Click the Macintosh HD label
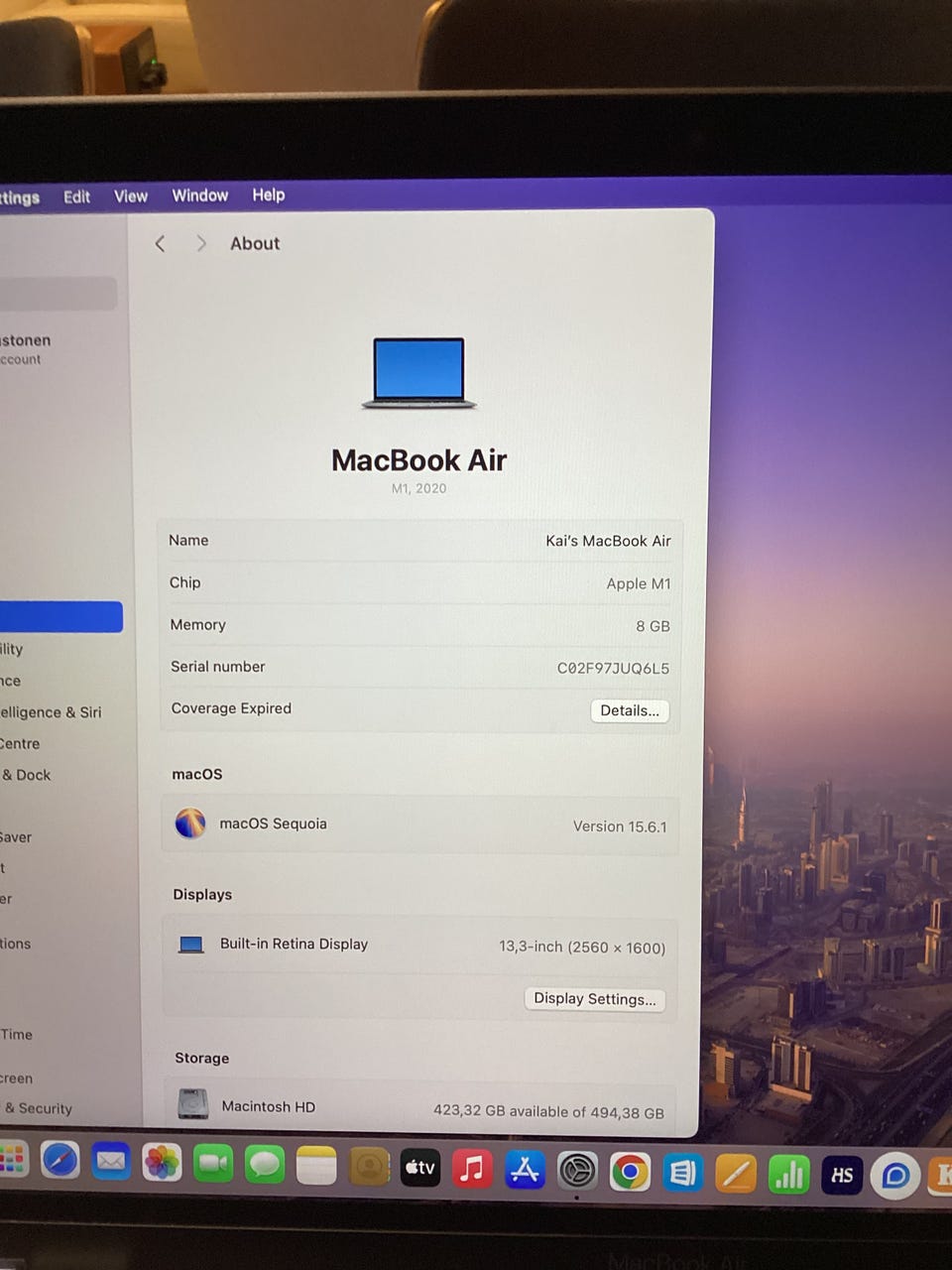Image resolution: width=952 pixels, height=1270 pixels. pos(268,1106)
